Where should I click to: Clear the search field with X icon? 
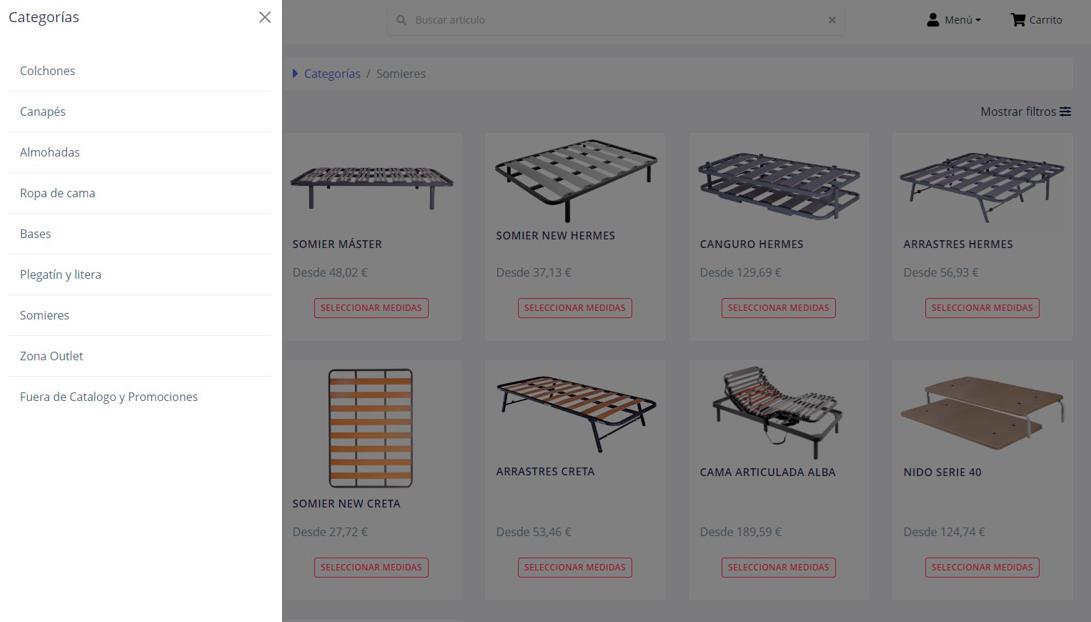[x=832, y=20]
